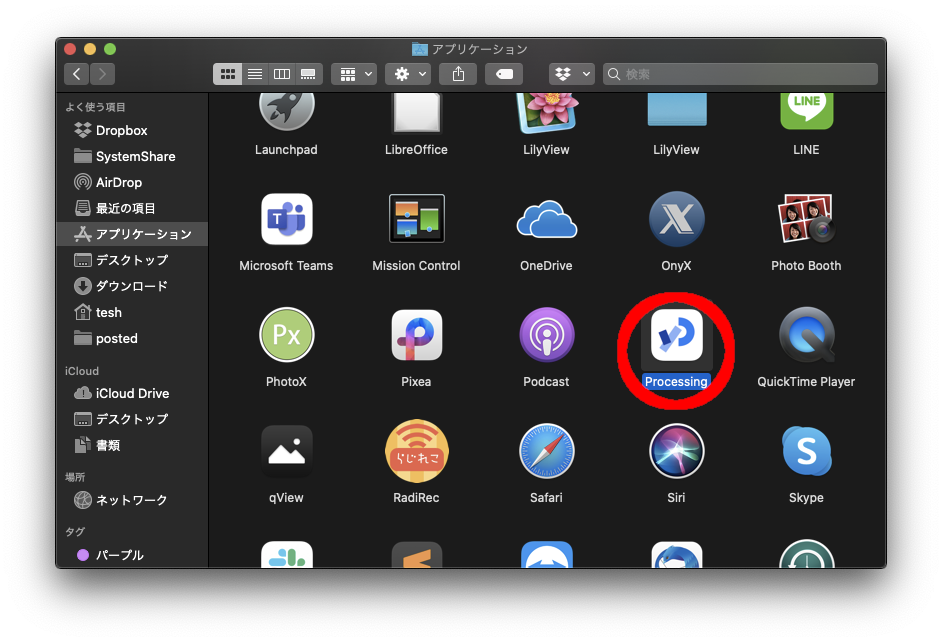Select the PhotoX app icon
The width and height of the screenshot is (942, 642).
(x=287, y=335)
